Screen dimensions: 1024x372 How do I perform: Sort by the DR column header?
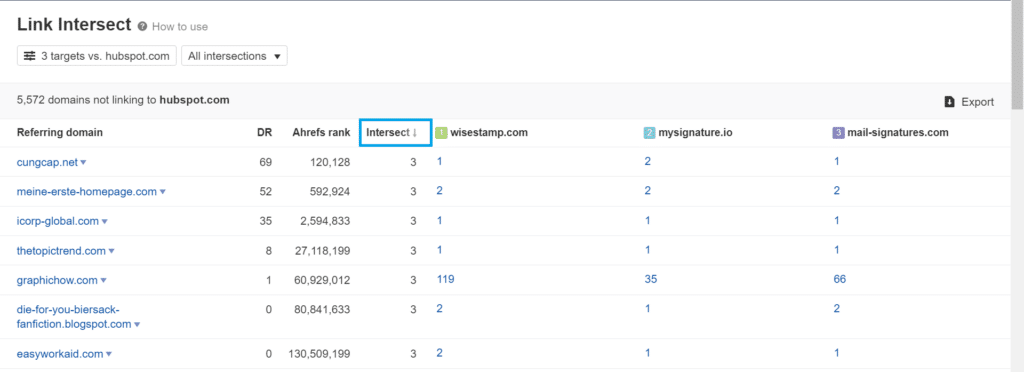click(x=264, y=132)
